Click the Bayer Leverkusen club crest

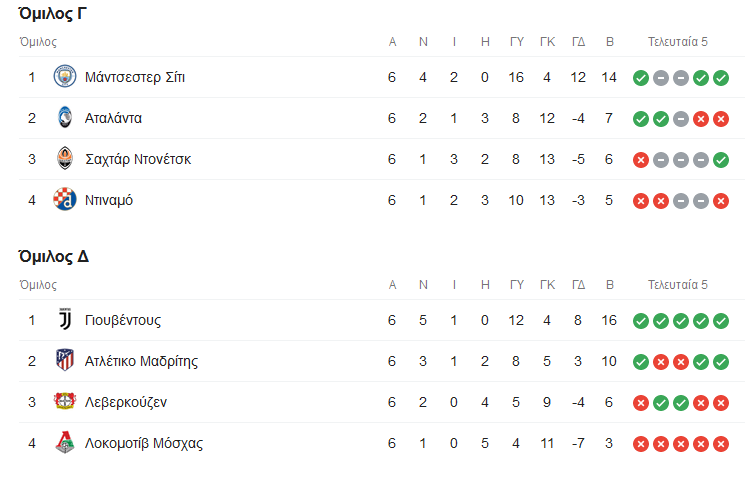tap(64, 402)
